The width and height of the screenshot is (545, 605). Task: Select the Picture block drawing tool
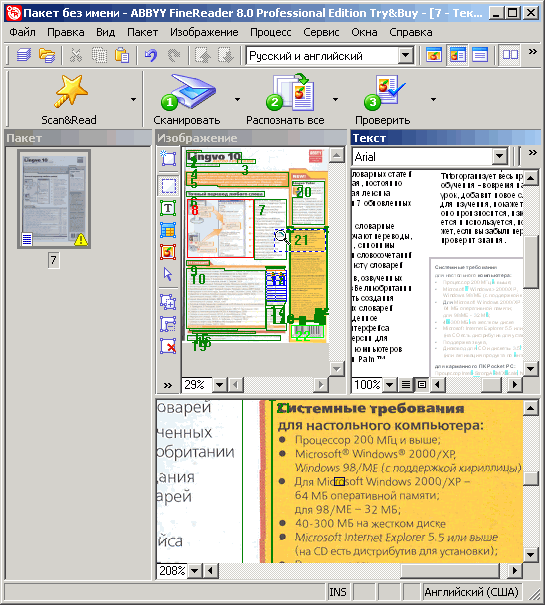168,252
